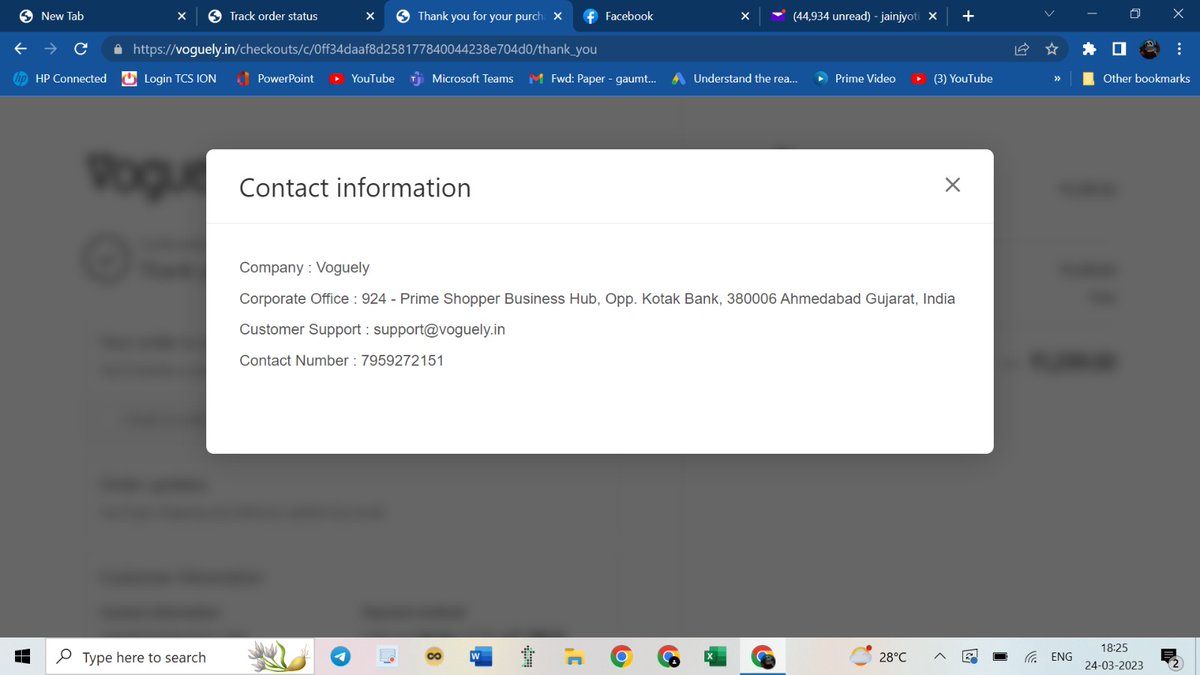
Task: Open notification center with 2 alerts
Action: [1172, 657]
